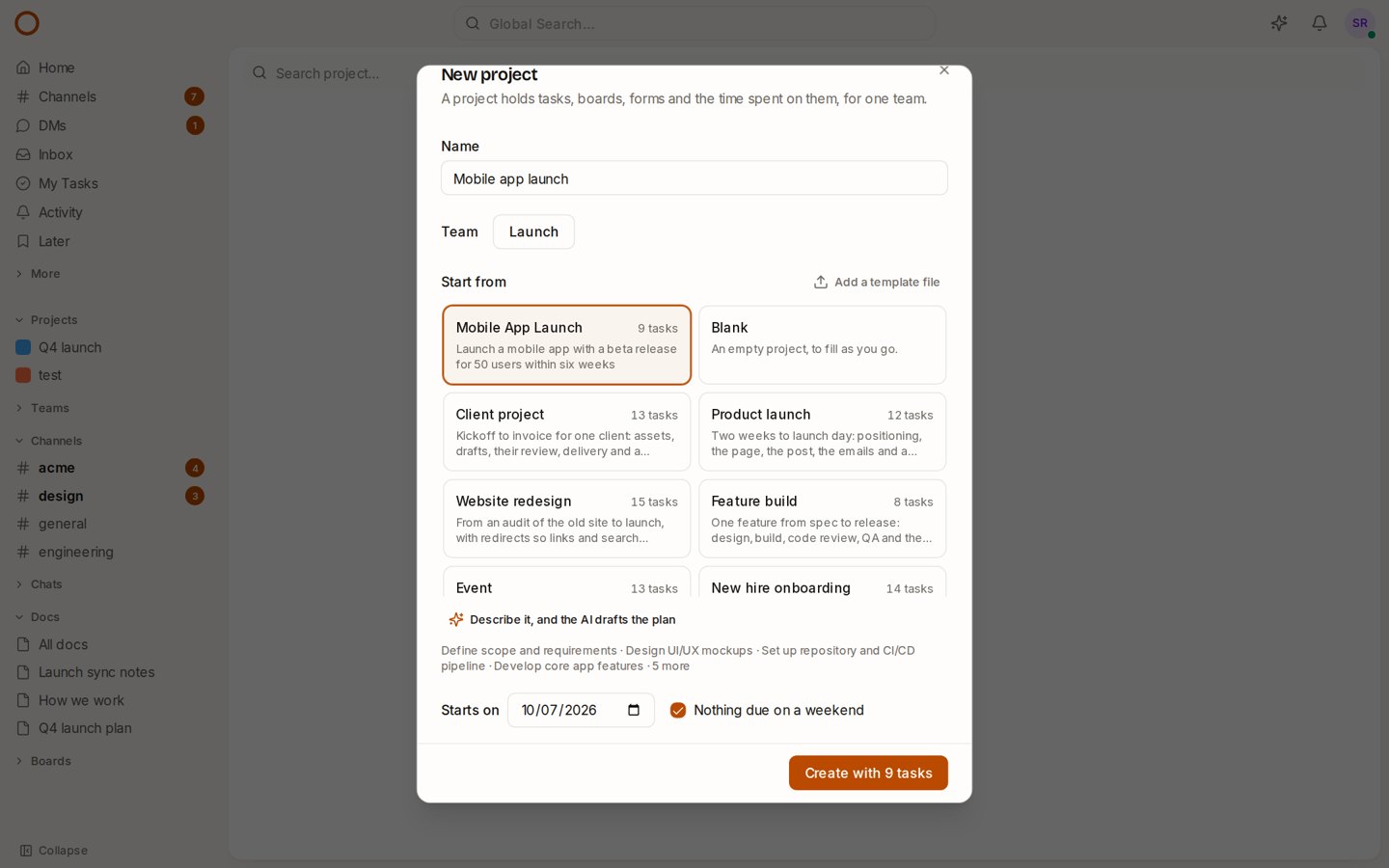Open the Launch sync notes doc
This screenshot has width=1389, height=868.
tap(111, 672)
